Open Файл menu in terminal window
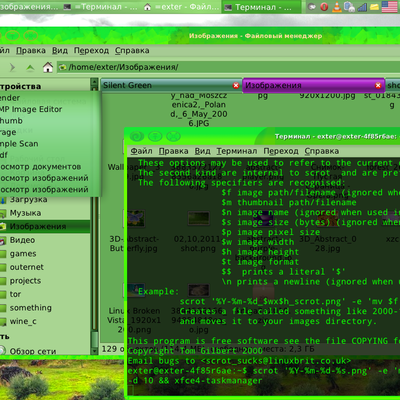 [x=141, y=151]
